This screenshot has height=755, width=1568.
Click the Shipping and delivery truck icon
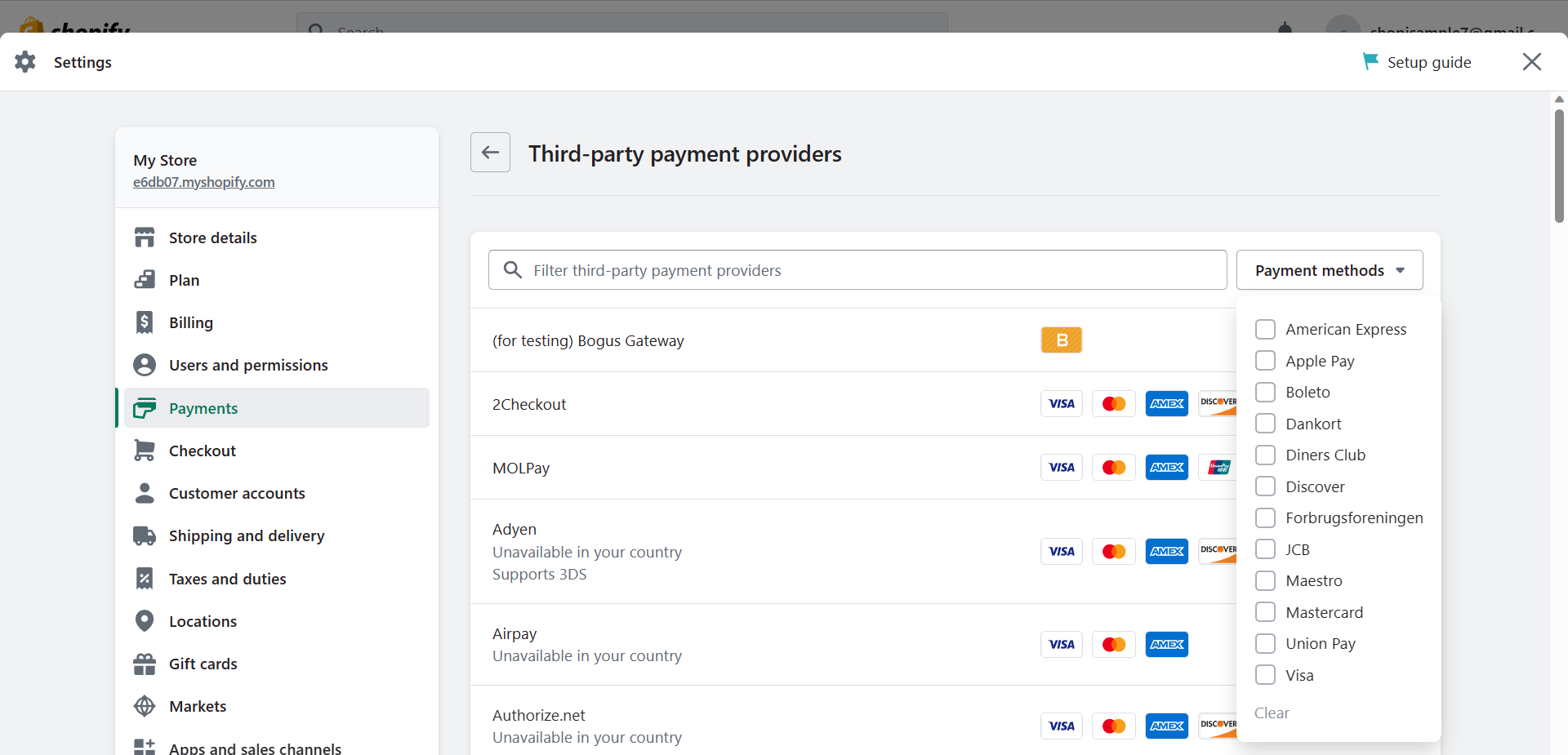tap(145, 535)
